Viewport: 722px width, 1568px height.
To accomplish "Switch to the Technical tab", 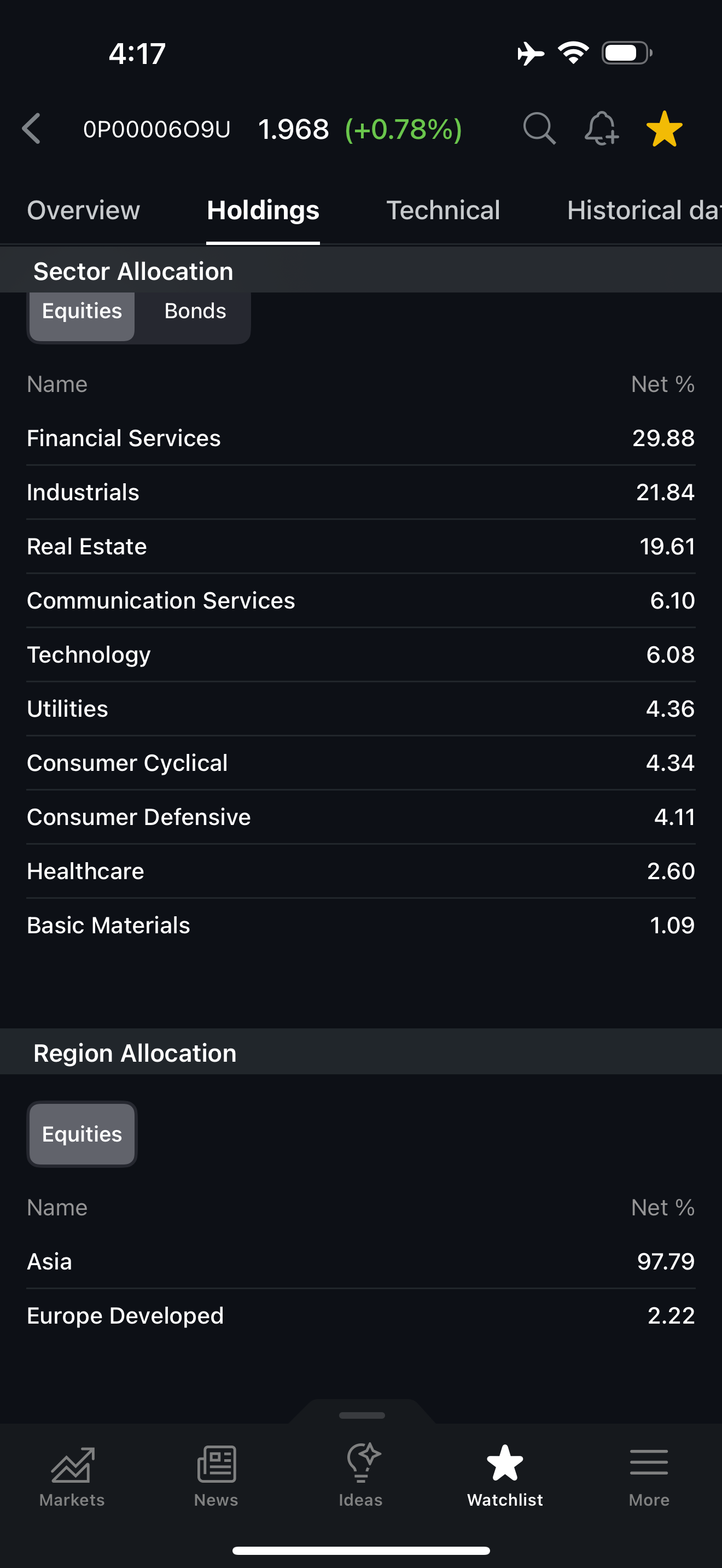I will click(x=443, y=210).
